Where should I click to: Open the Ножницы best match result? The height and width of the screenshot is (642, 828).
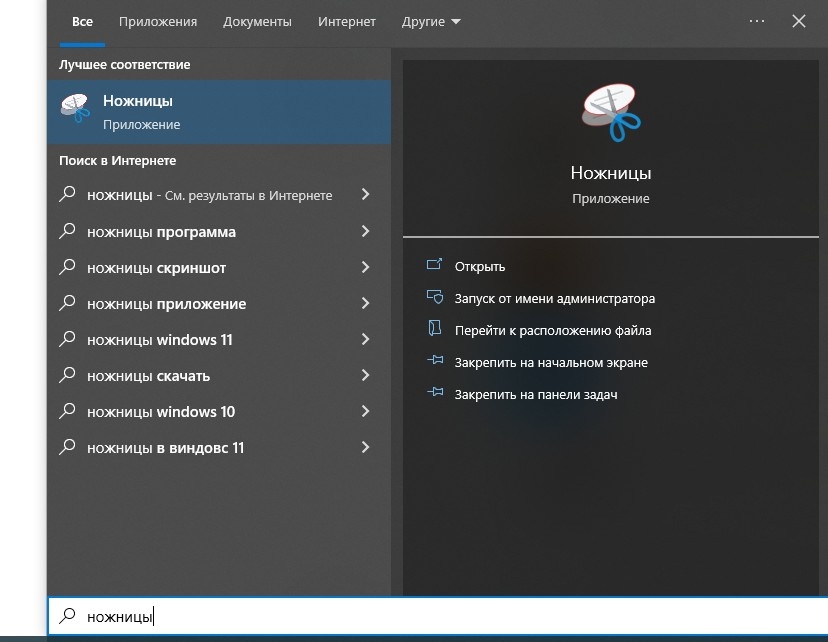click(219, 112)
